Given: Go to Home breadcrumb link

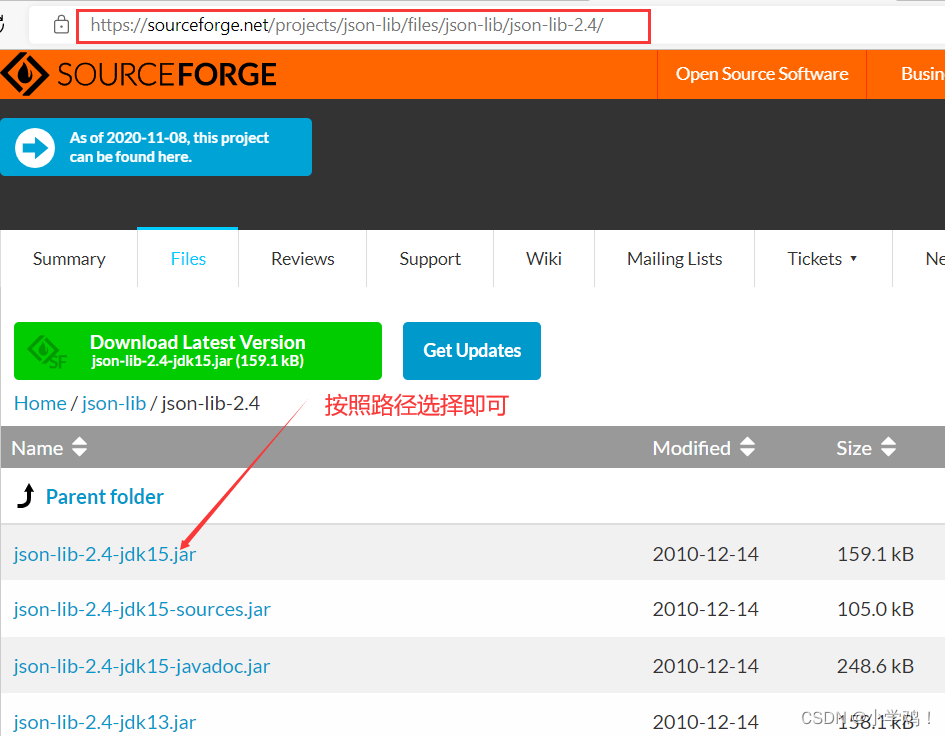Looking at the screenshot, I should (x=40, y=403).
